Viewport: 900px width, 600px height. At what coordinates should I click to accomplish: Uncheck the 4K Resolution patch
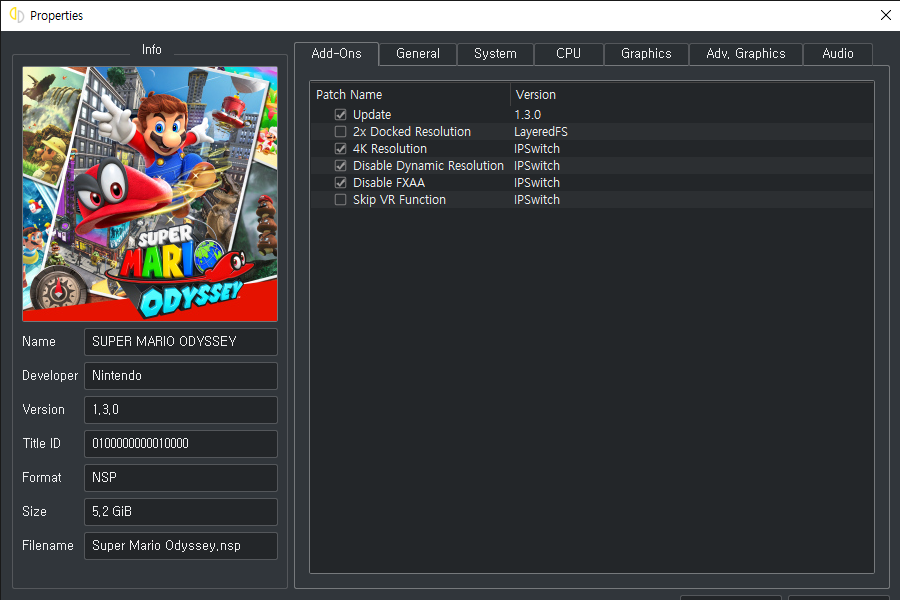click(x=340, y=149)
